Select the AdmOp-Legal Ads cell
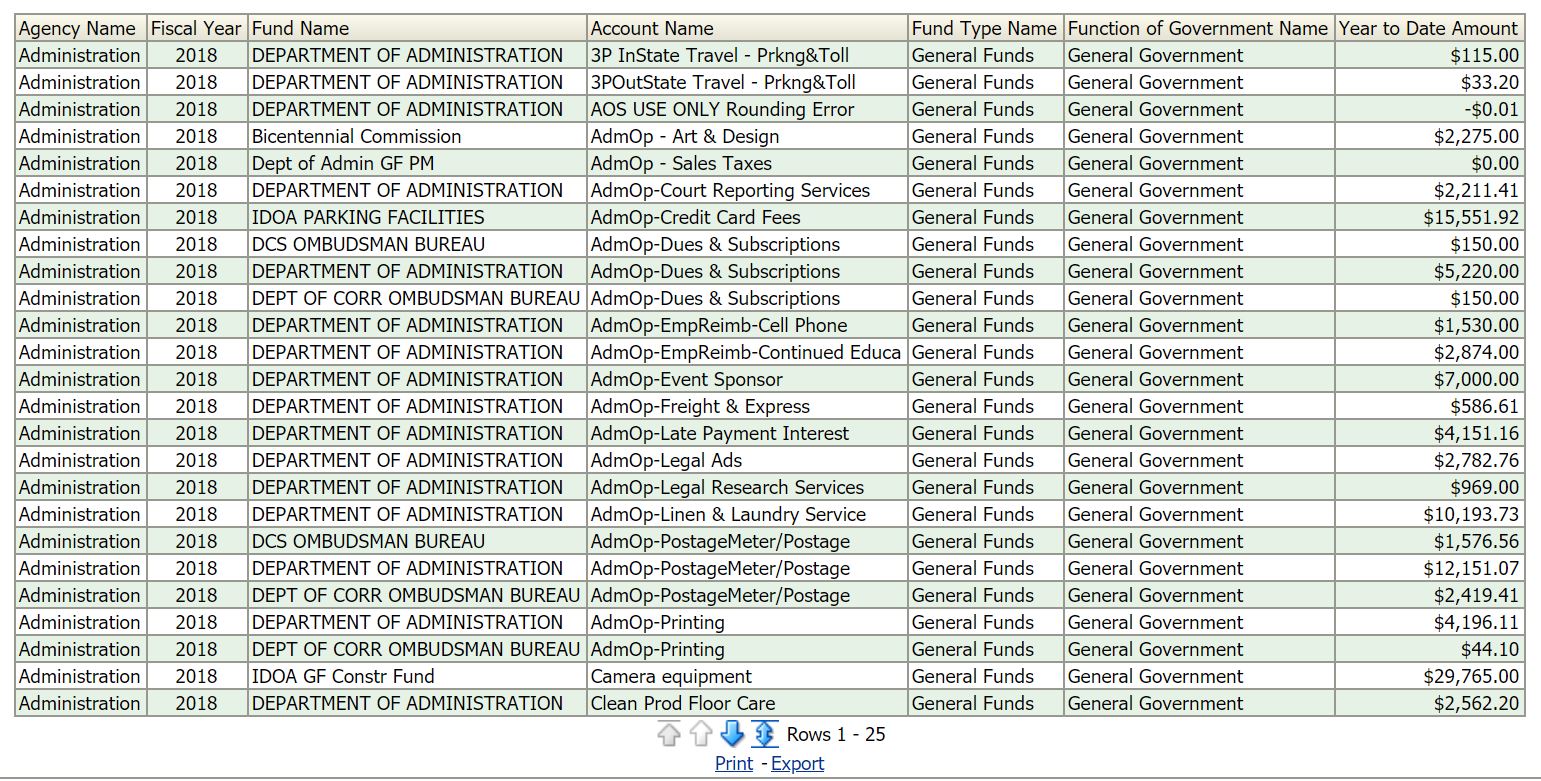 (x=748, y=460)
